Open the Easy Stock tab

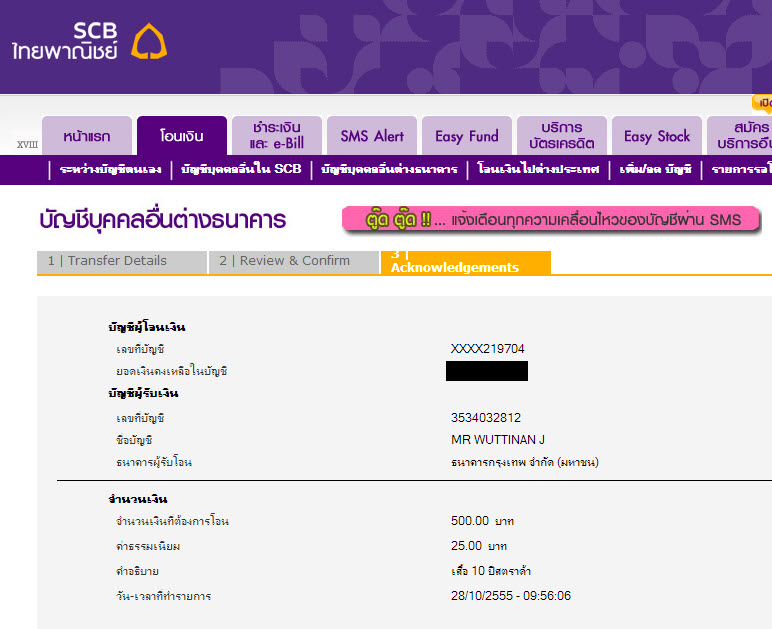pyautogui.click(x=656, y=137)
